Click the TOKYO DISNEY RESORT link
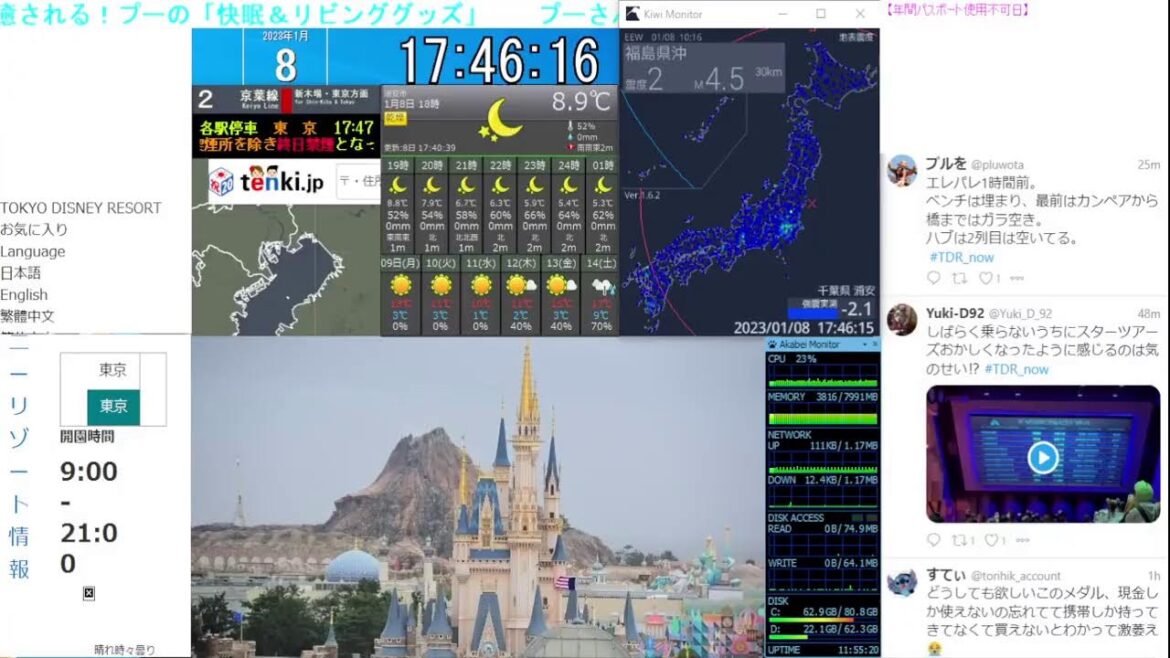This screenshot has height=658, width=1170. pos(82,207)
